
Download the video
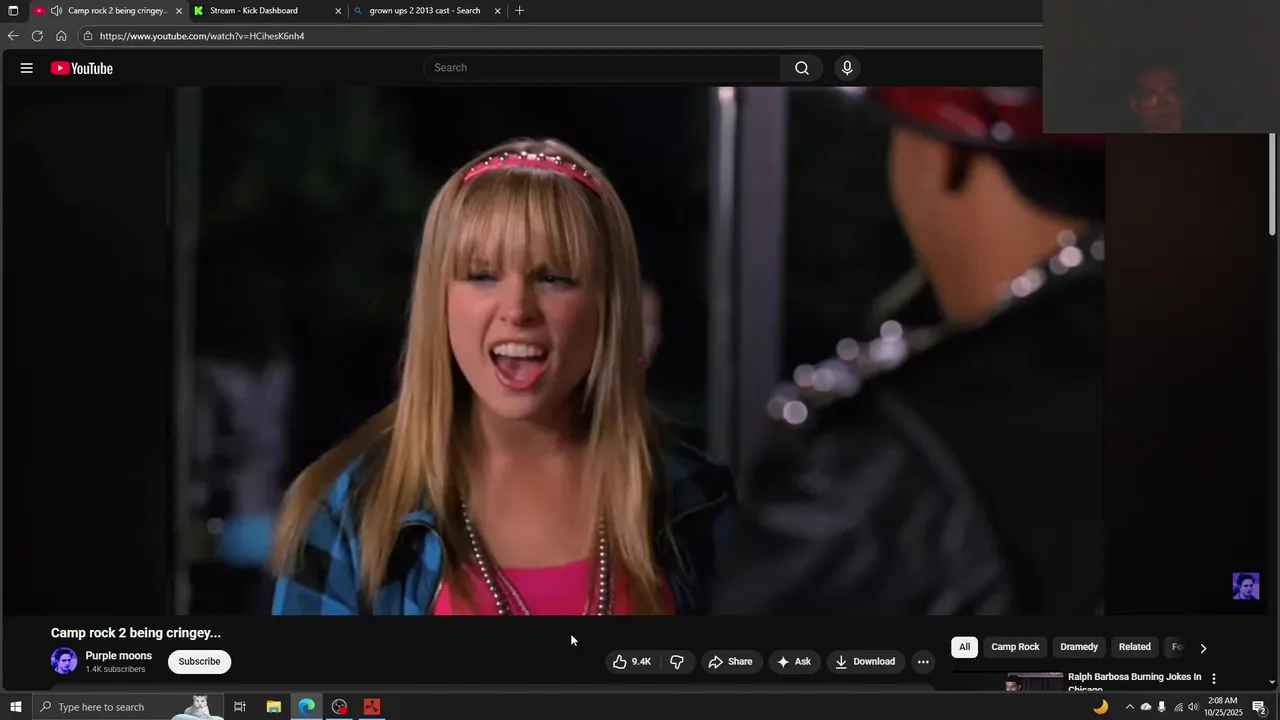[865, 661]
